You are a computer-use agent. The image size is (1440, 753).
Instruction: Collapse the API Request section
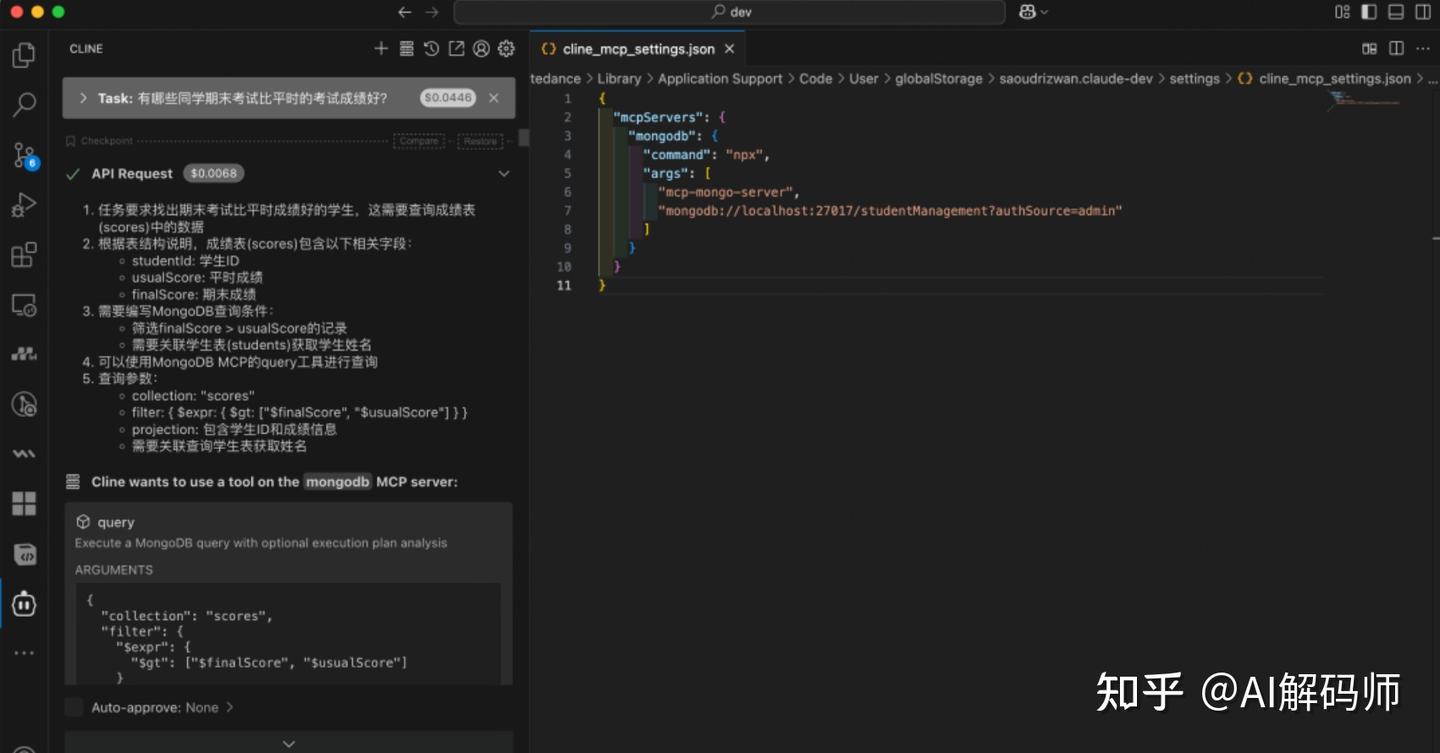[504, 173]
